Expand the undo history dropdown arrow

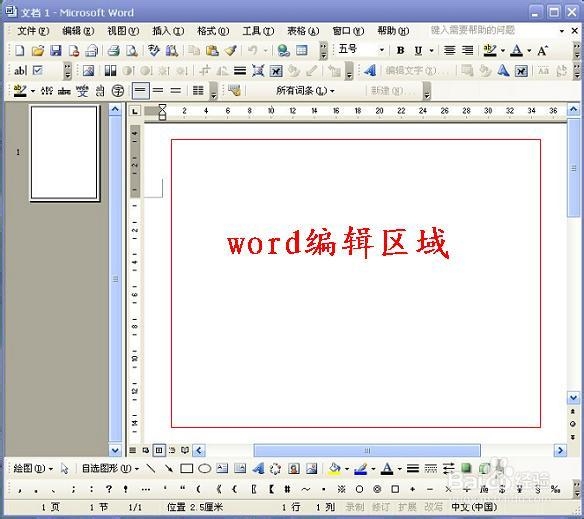266,50
